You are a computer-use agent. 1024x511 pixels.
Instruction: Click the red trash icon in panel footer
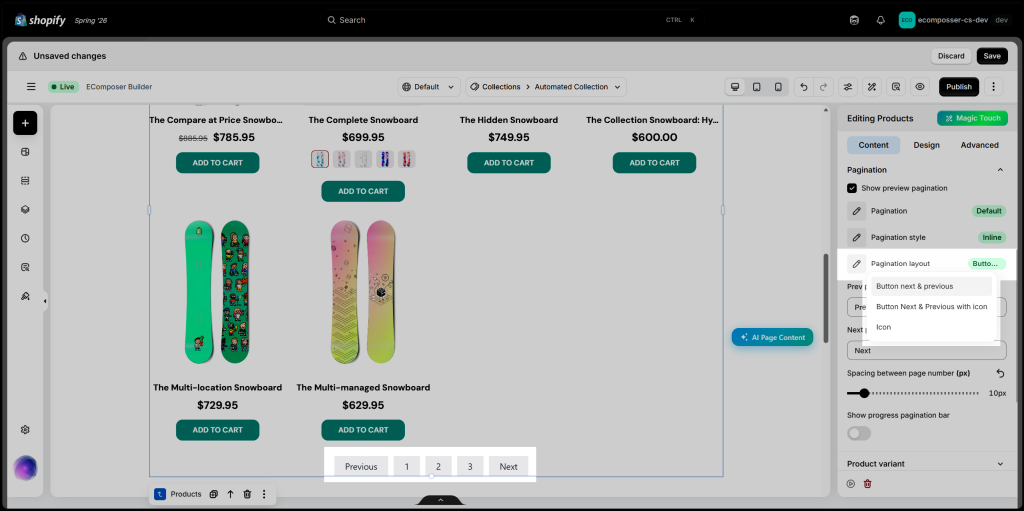[867, 484]
